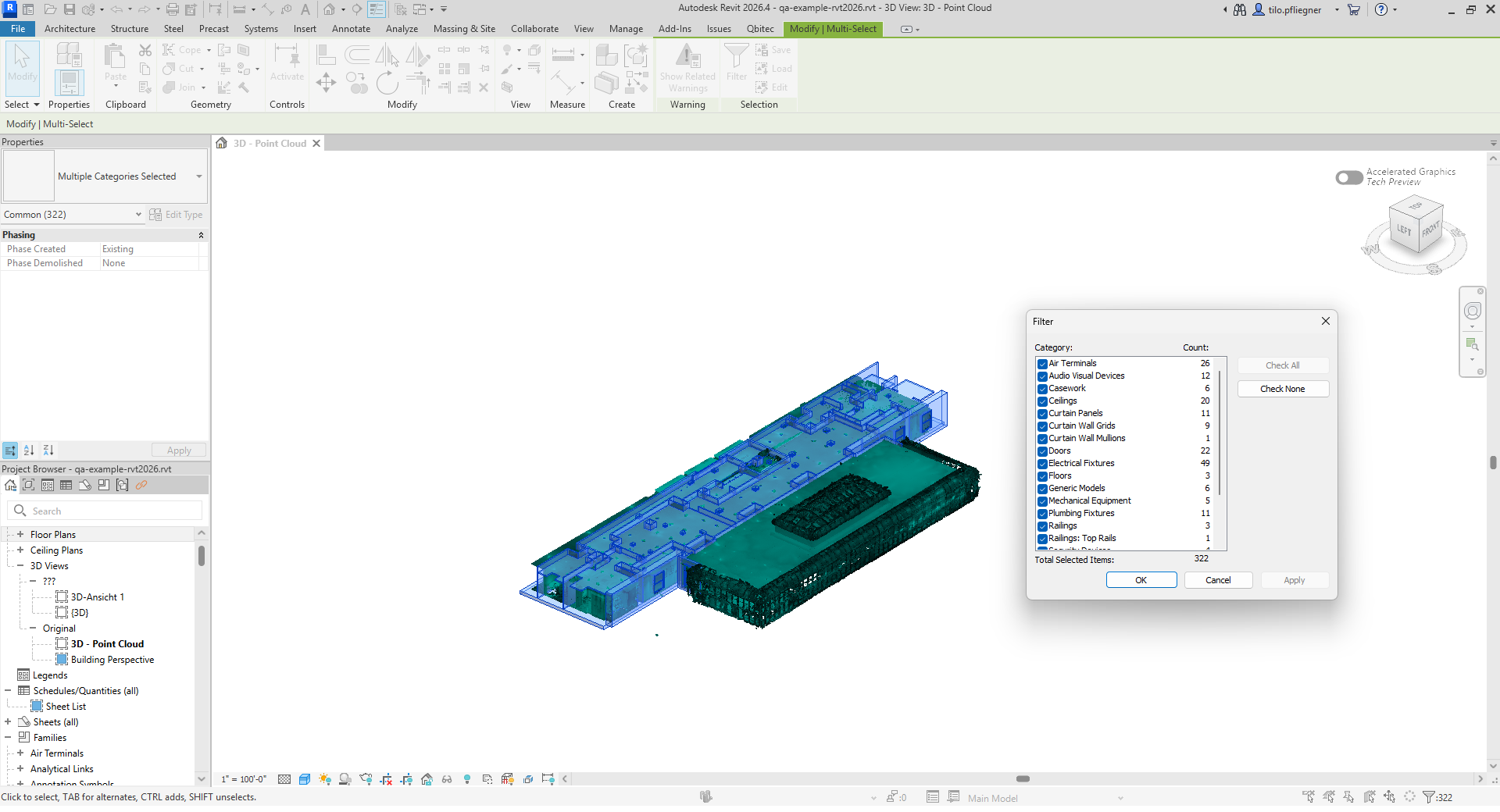Click Temporary Hide/Isolate glasses icon

[x=447, y=779]
